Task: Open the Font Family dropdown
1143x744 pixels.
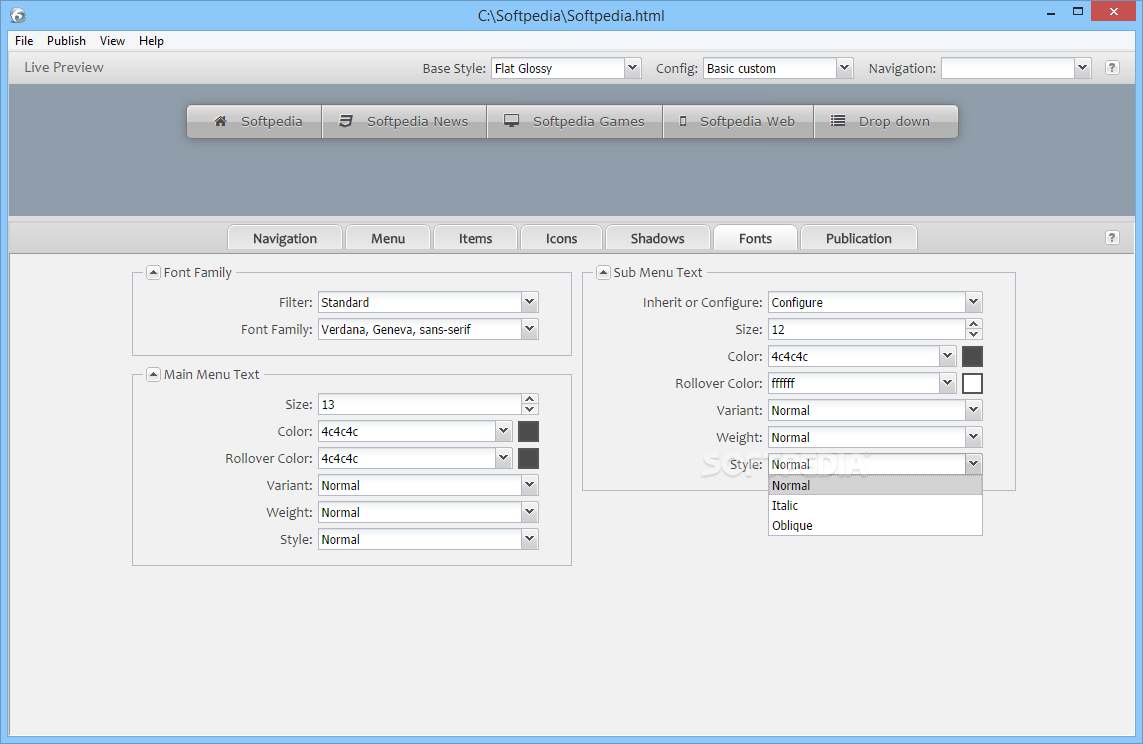Action: tap(530, 329)
